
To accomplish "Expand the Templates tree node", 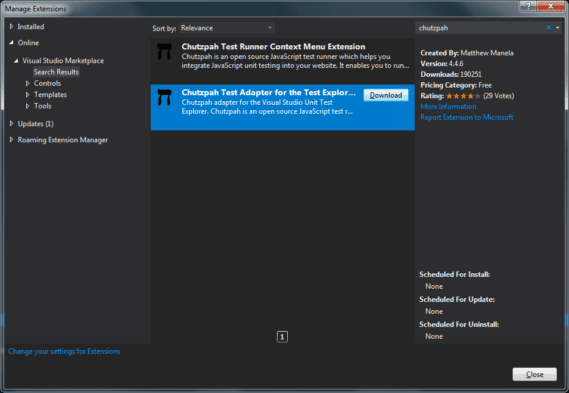I will click(x=27, y=95).
